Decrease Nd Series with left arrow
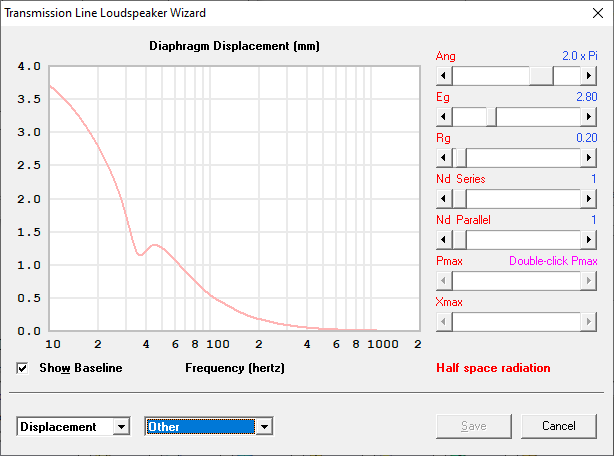Screen dimensions: 614x456 [444, 199]
